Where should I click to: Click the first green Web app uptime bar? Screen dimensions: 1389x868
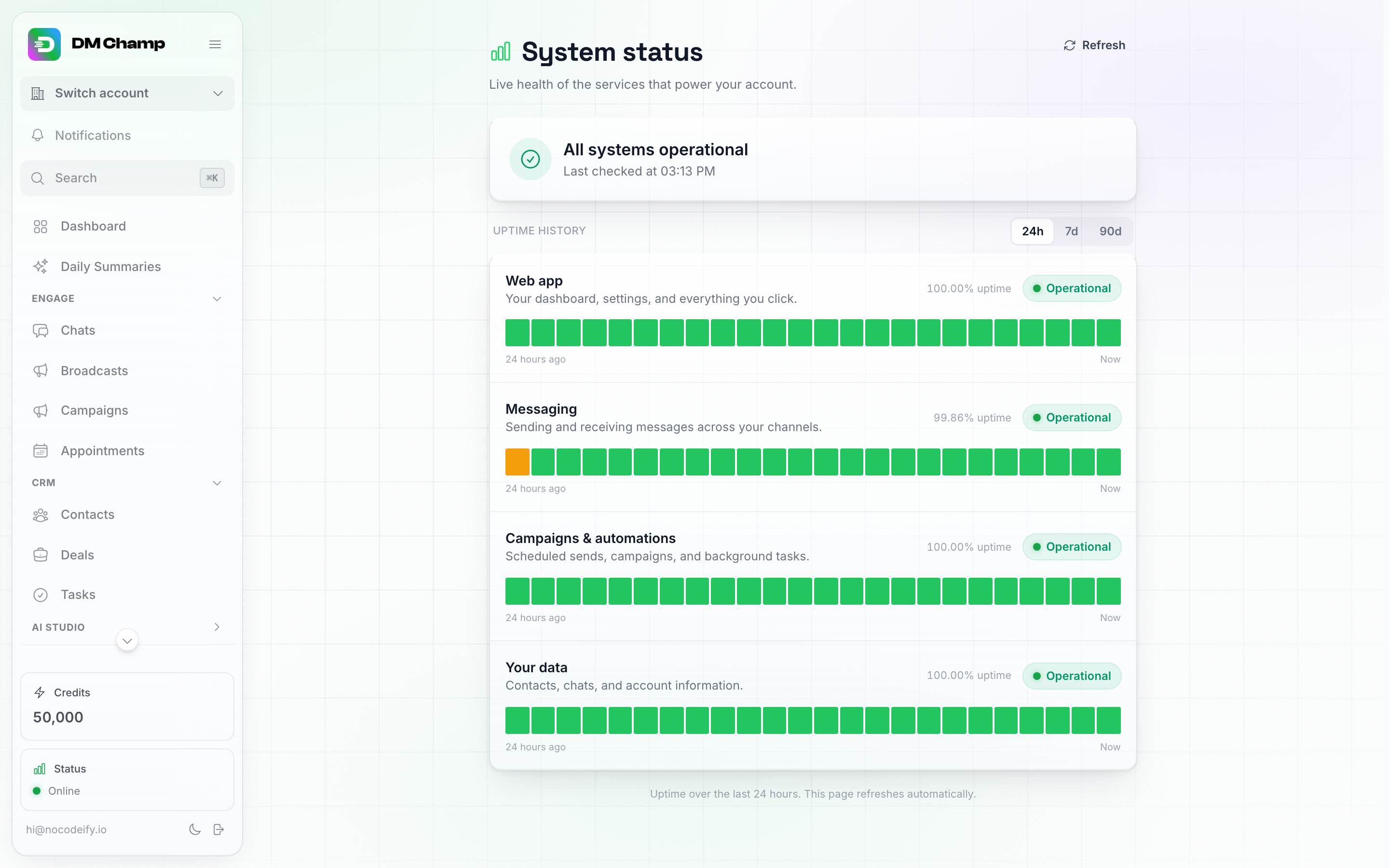[517, 332]
